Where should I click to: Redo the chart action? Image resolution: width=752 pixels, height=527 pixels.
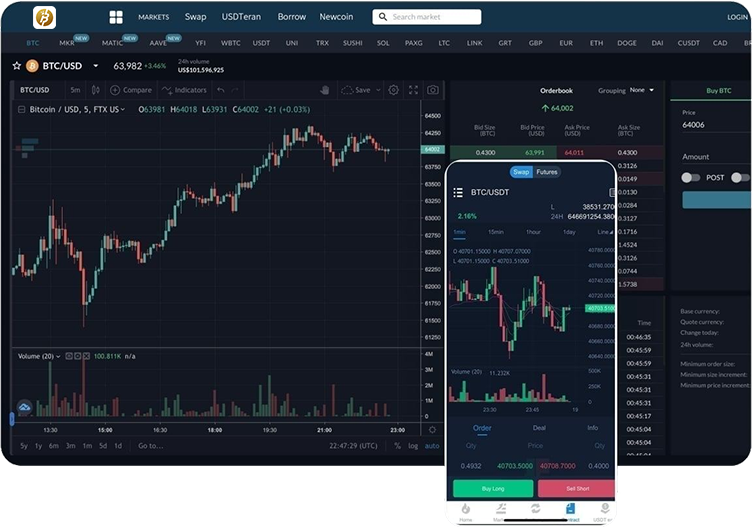(235, 90)
